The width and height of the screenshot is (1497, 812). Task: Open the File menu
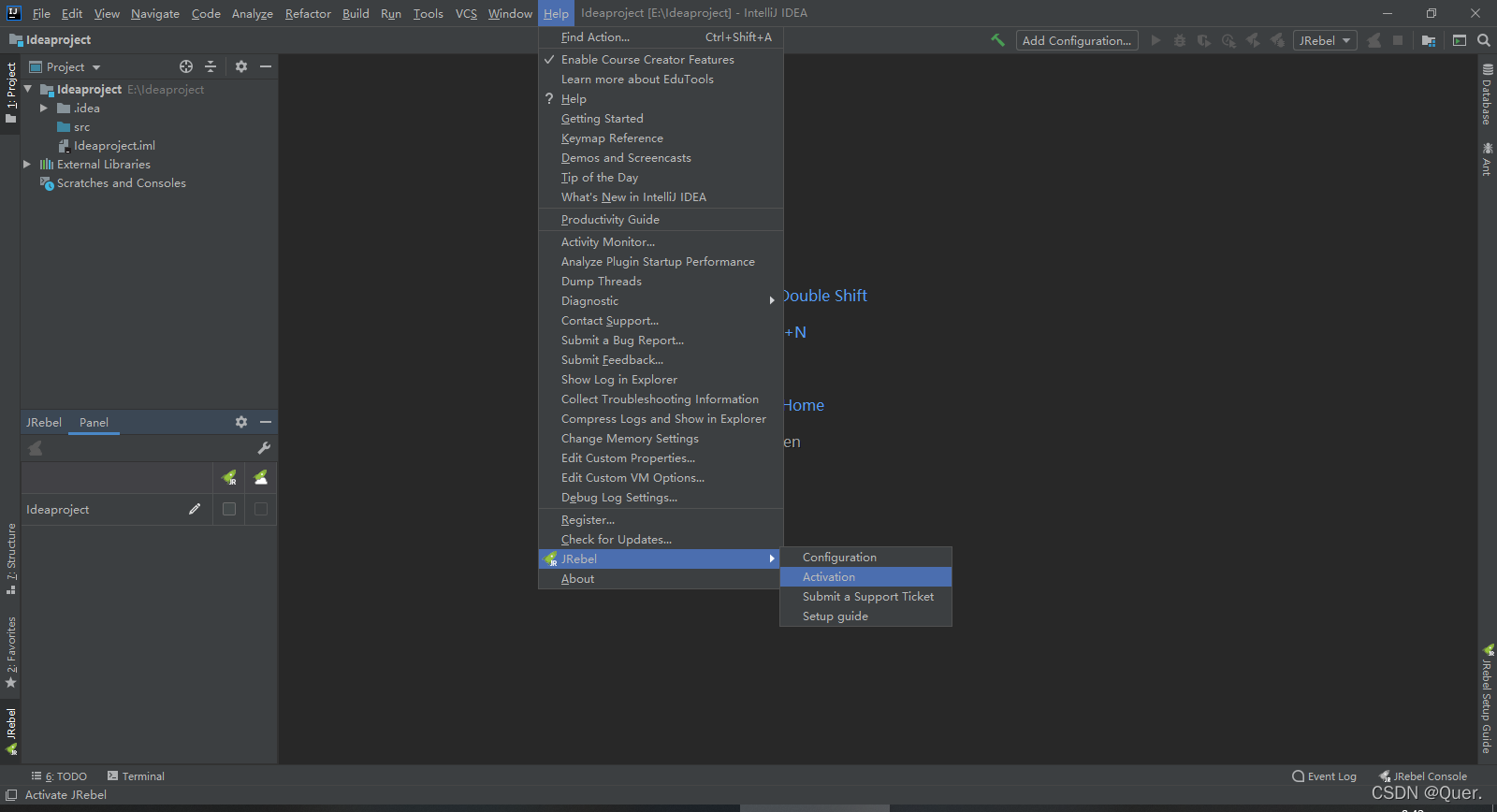(41, 13)
